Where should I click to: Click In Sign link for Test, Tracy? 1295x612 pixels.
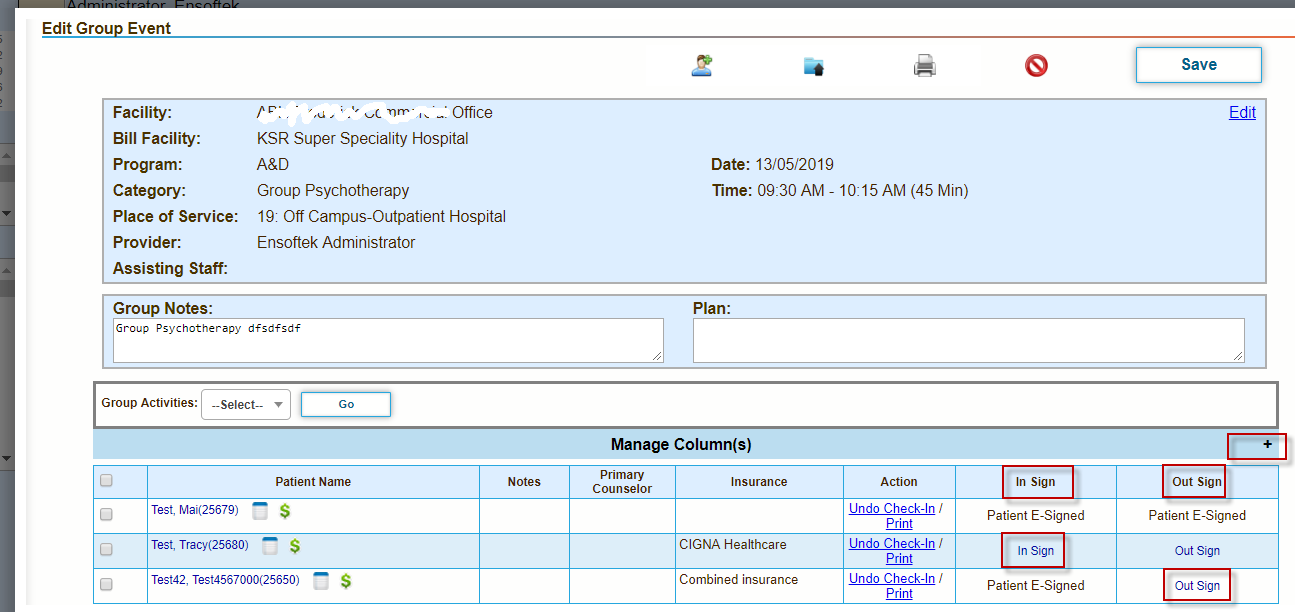[x=1035, y=551]
